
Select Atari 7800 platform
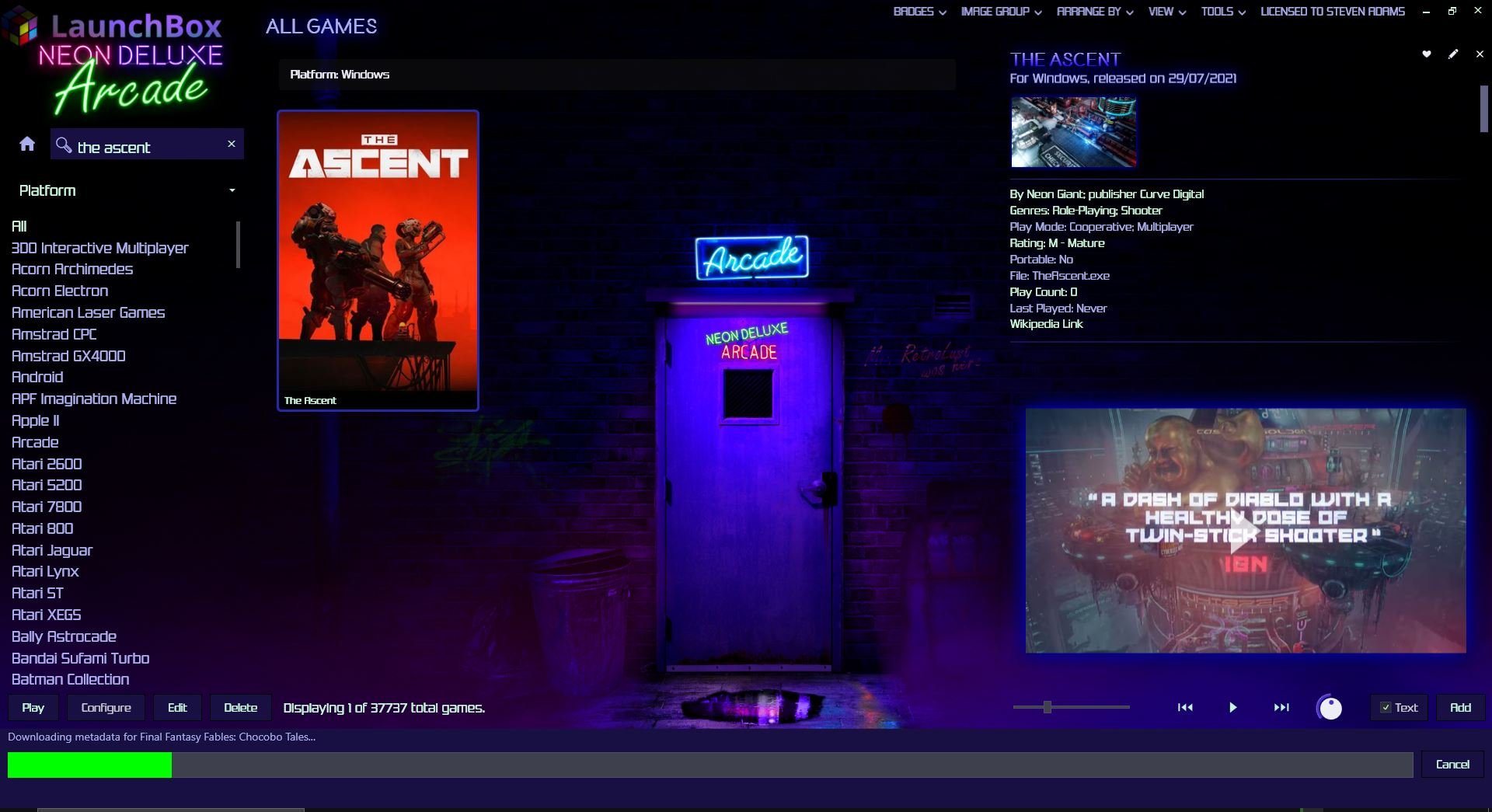pyautogui.click(x=47, y=507)
